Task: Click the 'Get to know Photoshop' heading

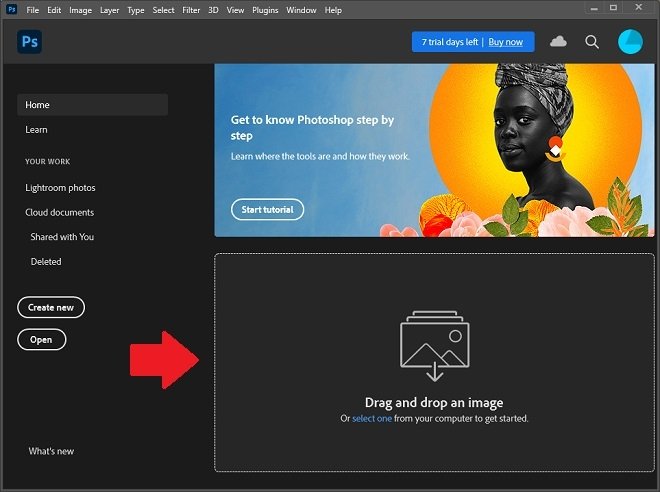Action: (x=312, y=128)
